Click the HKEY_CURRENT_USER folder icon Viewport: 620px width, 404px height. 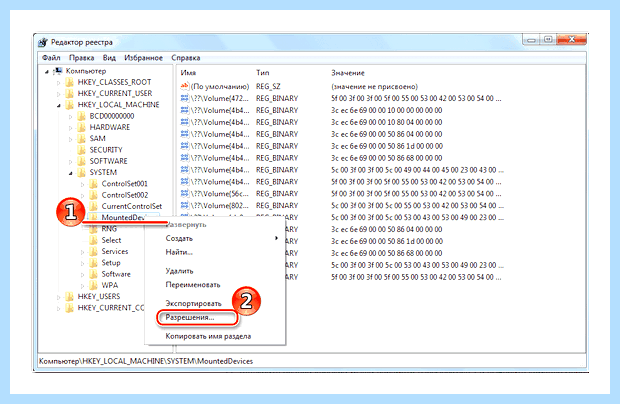coord(70,93)
